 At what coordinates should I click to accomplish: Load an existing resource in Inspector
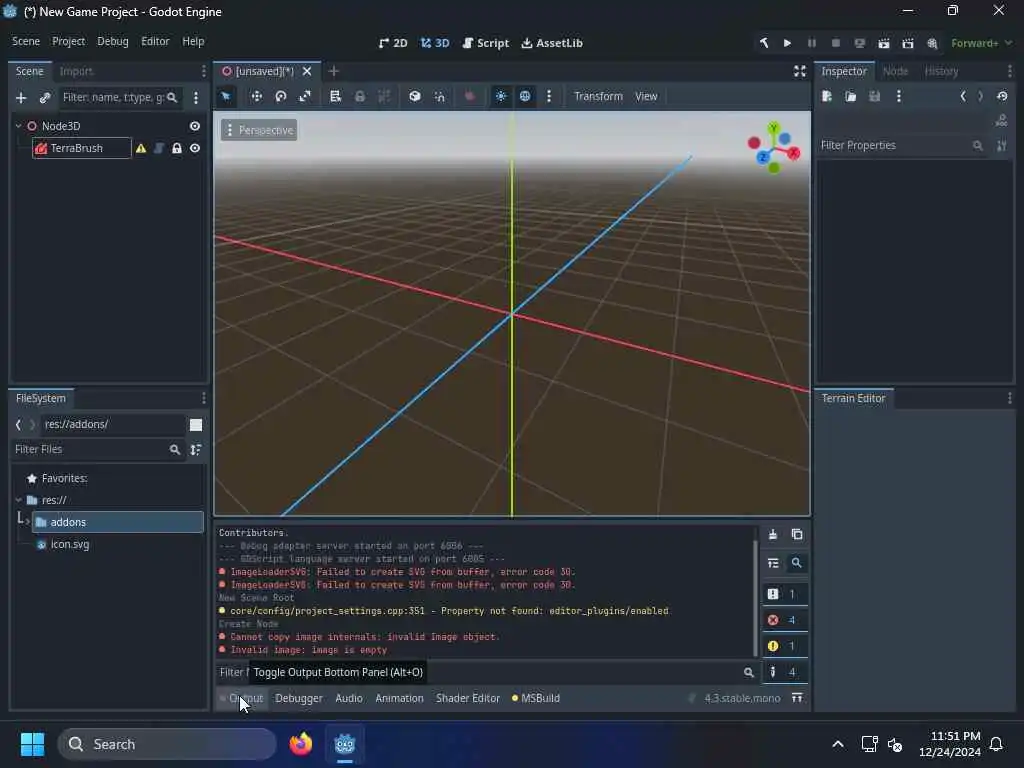point(850,96)
